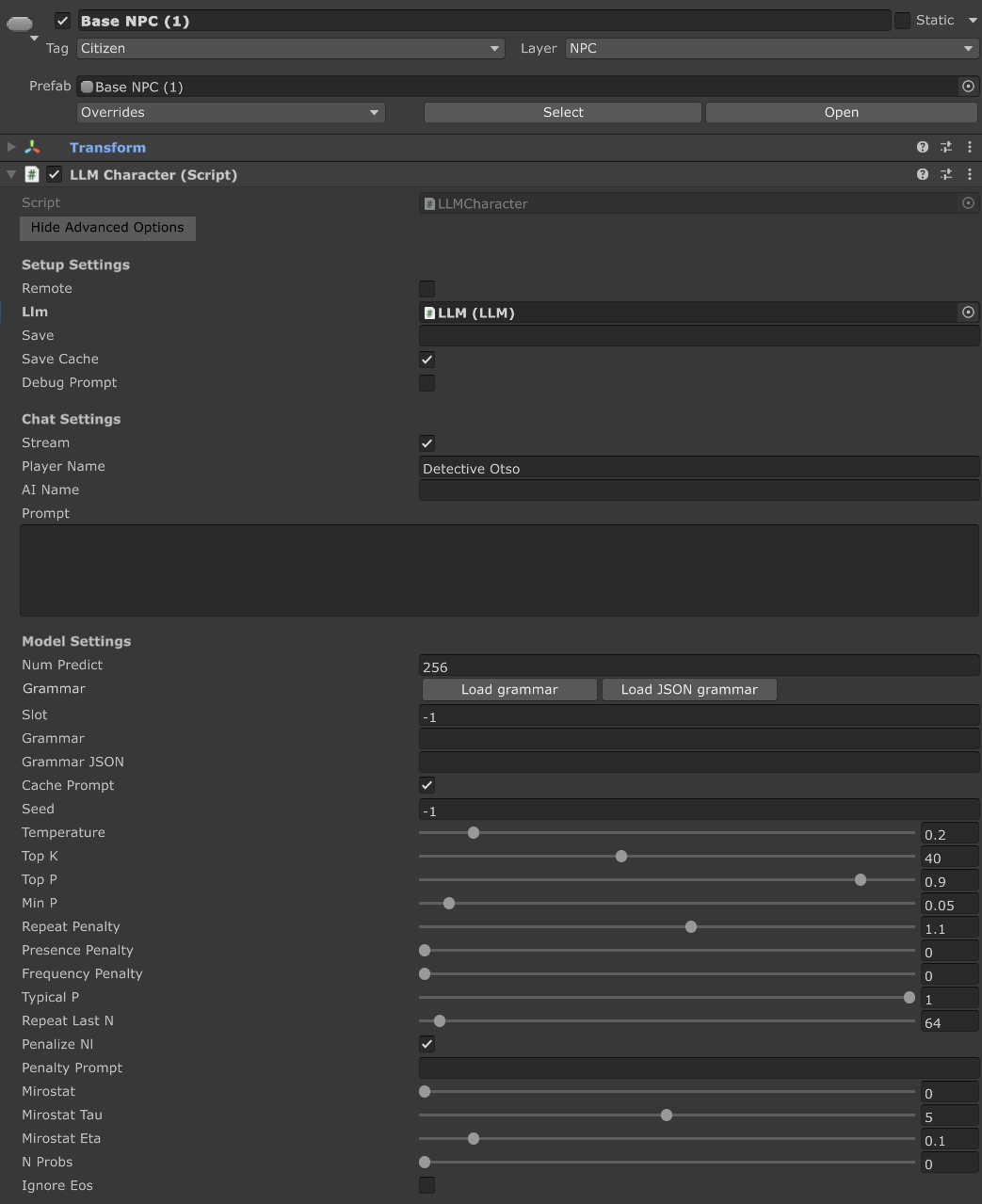Click the Grammar JSON field

point(699,763)
